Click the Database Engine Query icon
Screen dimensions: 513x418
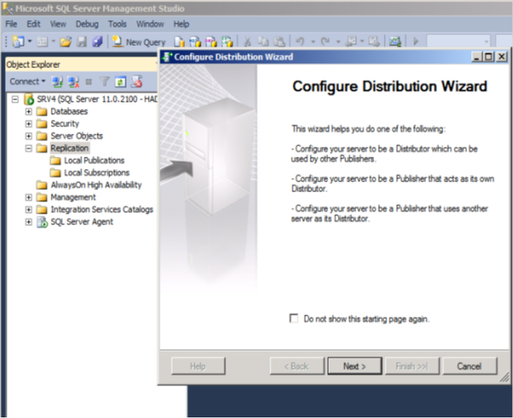pos(179,42)
